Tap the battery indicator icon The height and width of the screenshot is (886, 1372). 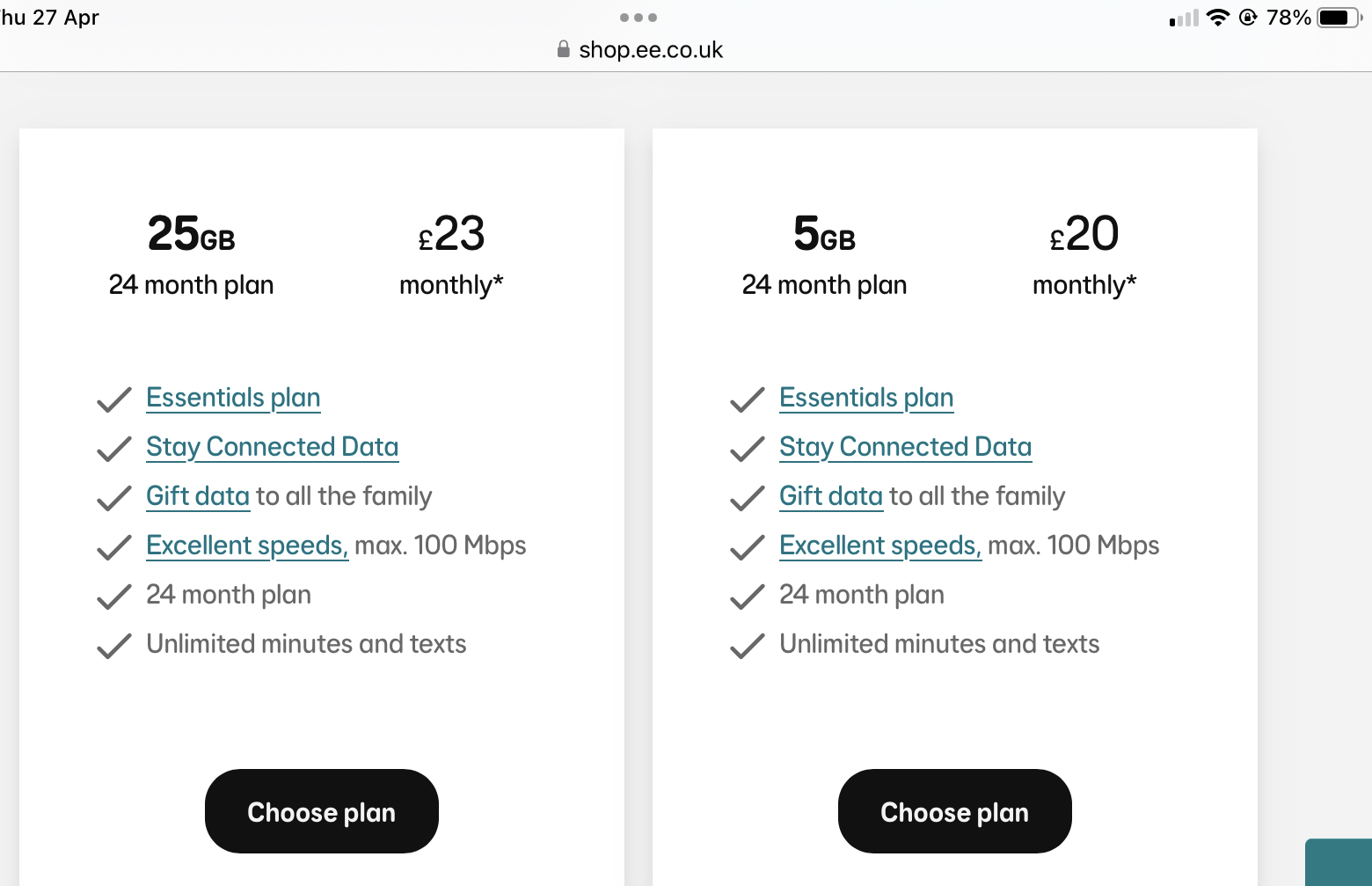pyautogui.click(x=1339, y=18)
